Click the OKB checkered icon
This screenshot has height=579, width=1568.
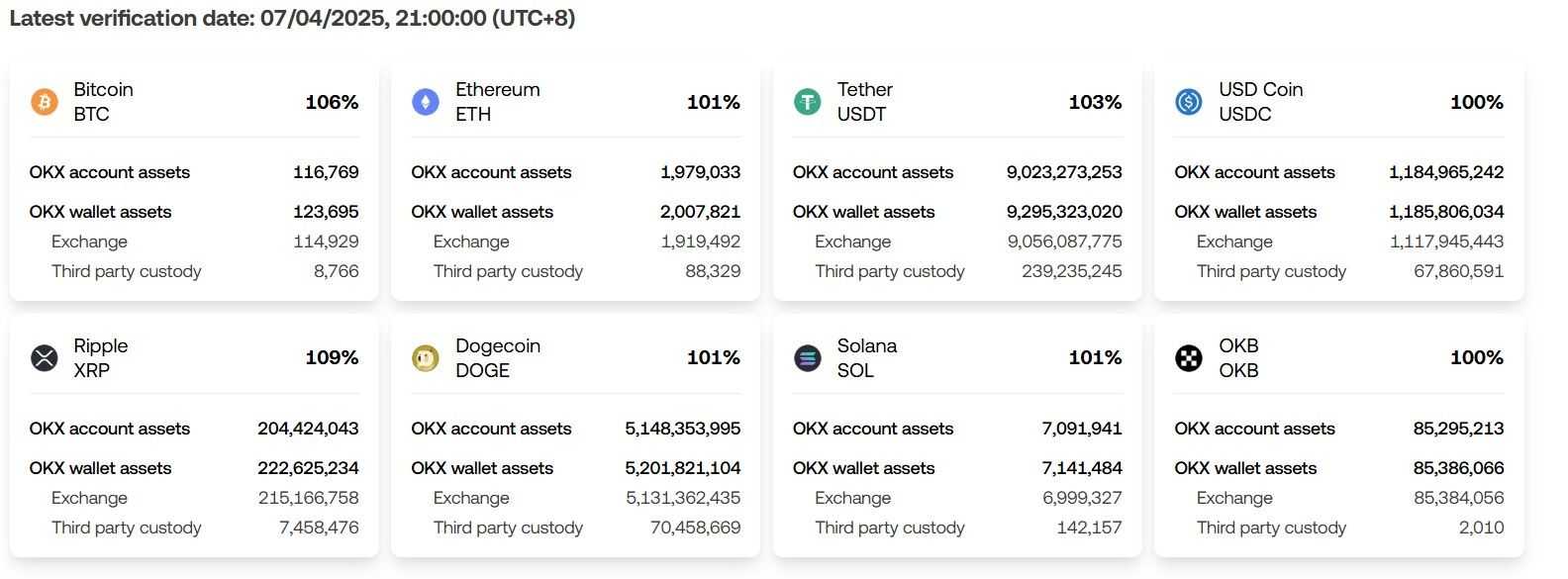[1189, 358]
